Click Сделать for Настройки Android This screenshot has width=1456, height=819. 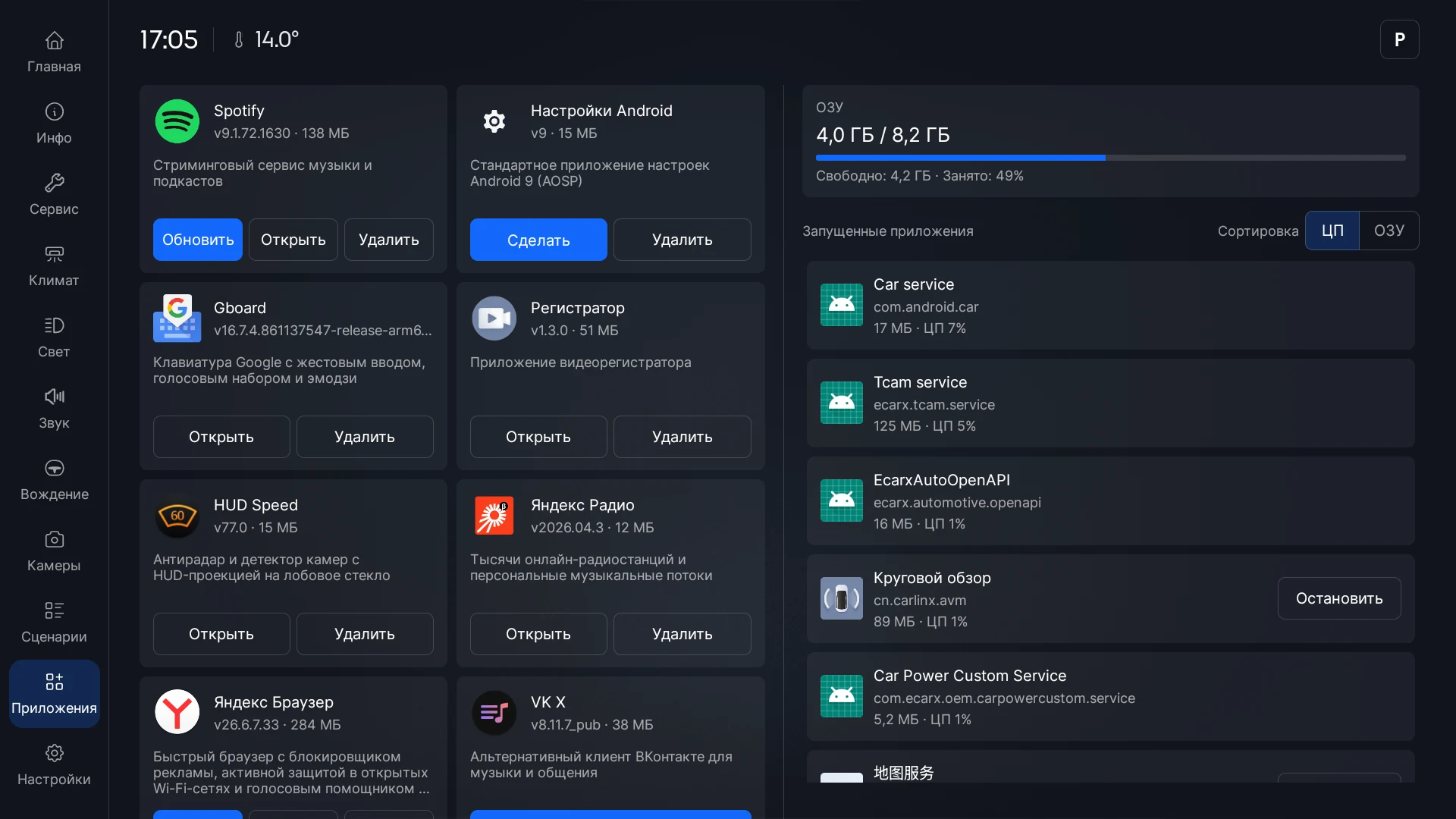pos(538,240)
